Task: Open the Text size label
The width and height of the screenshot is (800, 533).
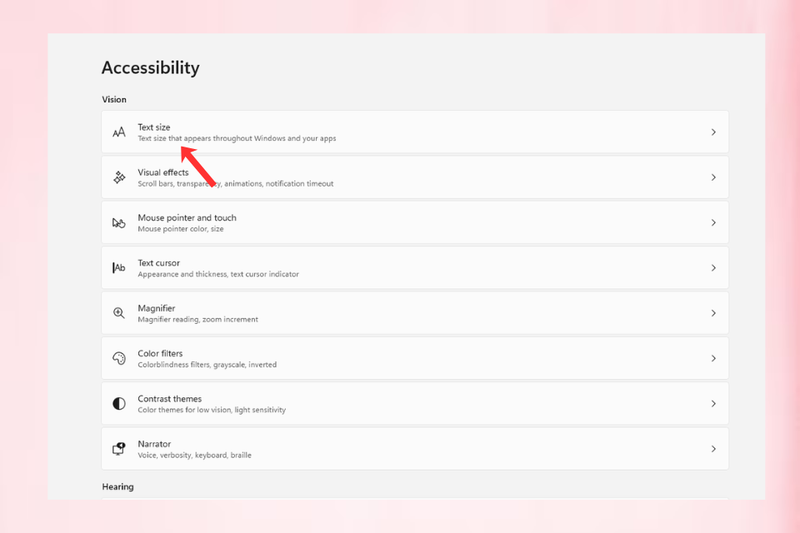Action: click(154, 127)
